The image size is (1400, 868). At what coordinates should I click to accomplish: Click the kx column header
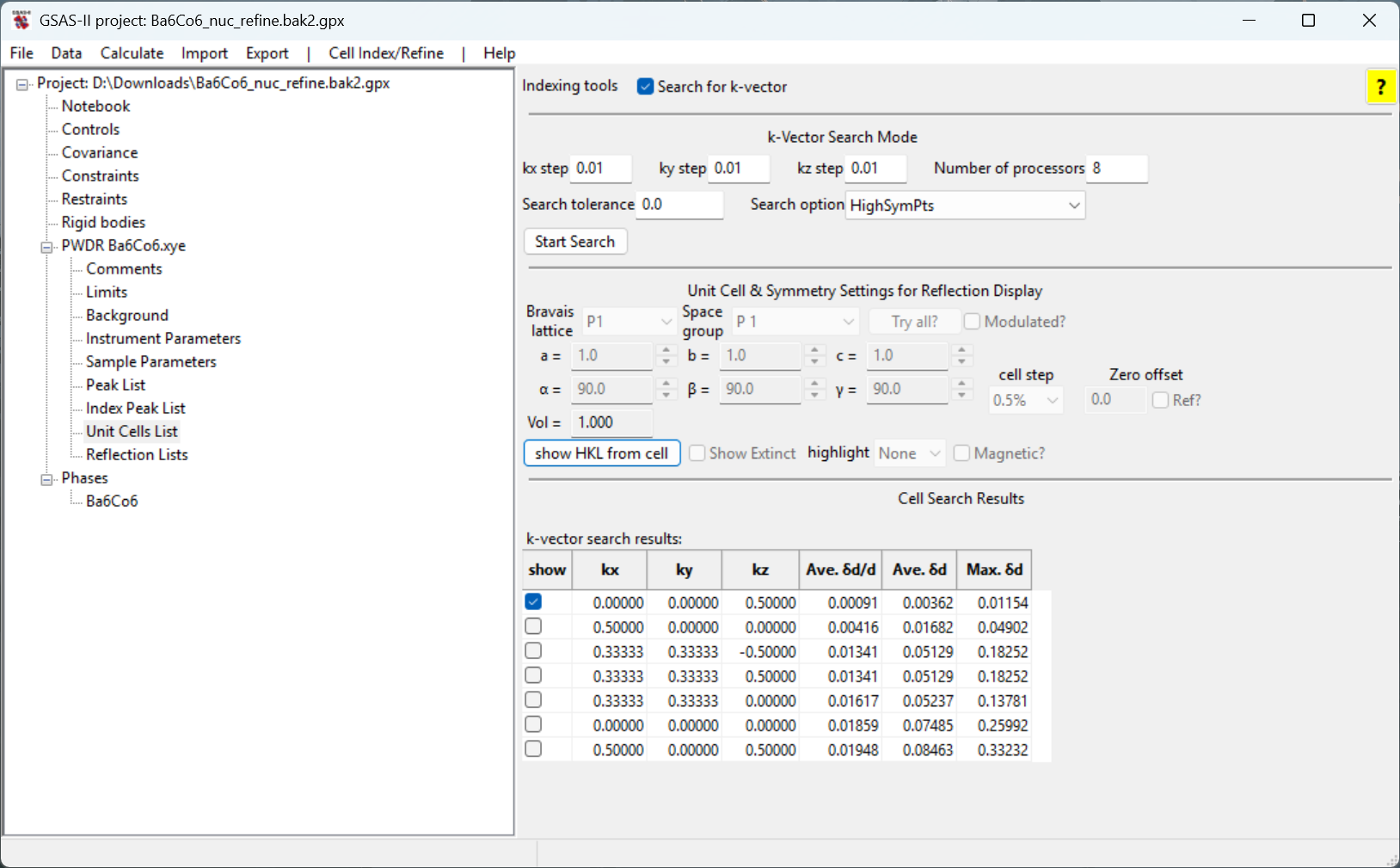[x=610, y=569]
